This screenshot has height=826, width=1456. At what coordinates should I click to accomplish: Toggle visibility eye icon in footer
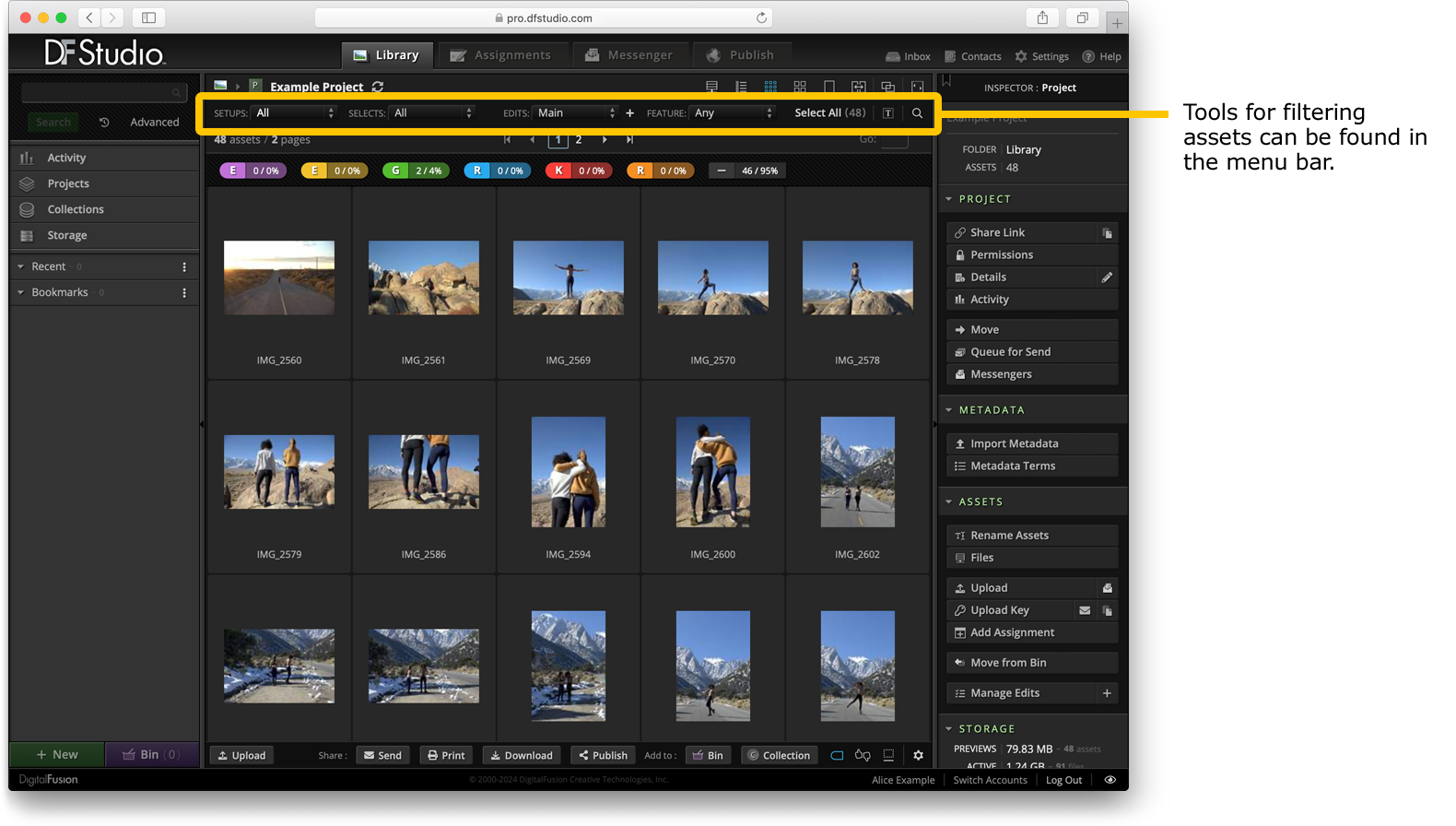[1110, 780]
